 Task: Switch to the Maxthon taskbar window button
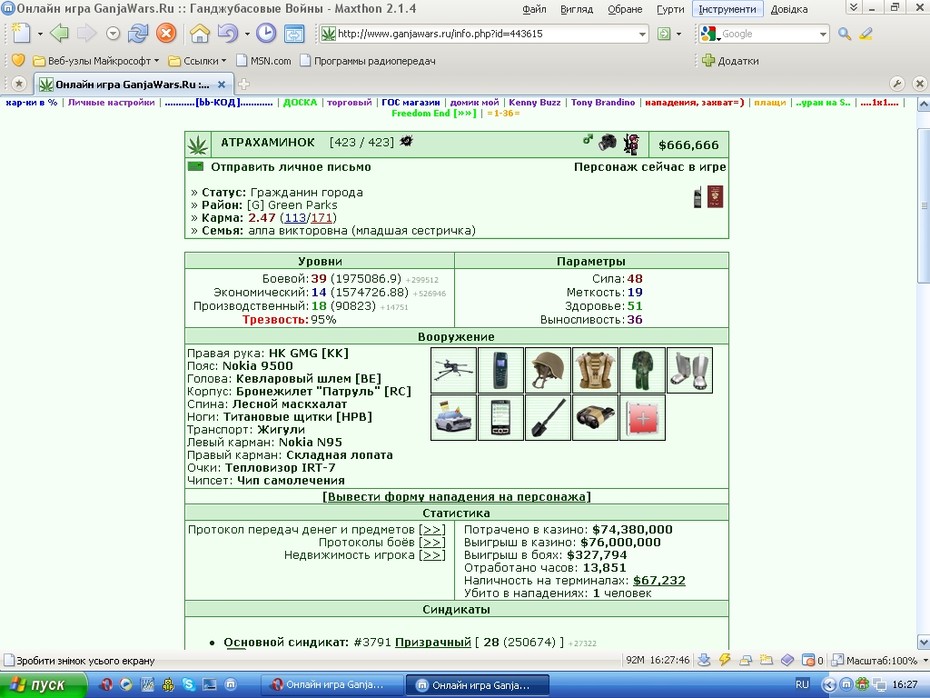tap(477, 685)
